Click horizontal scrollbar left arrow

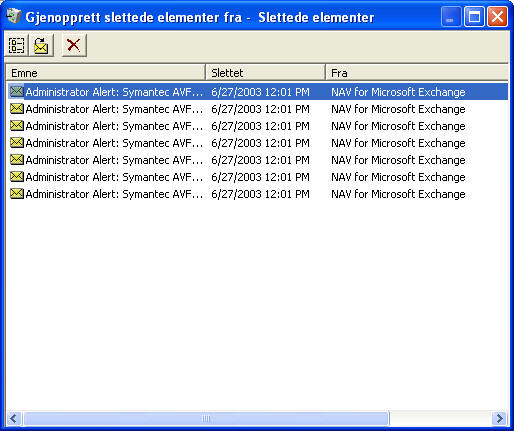click(14, 418)
